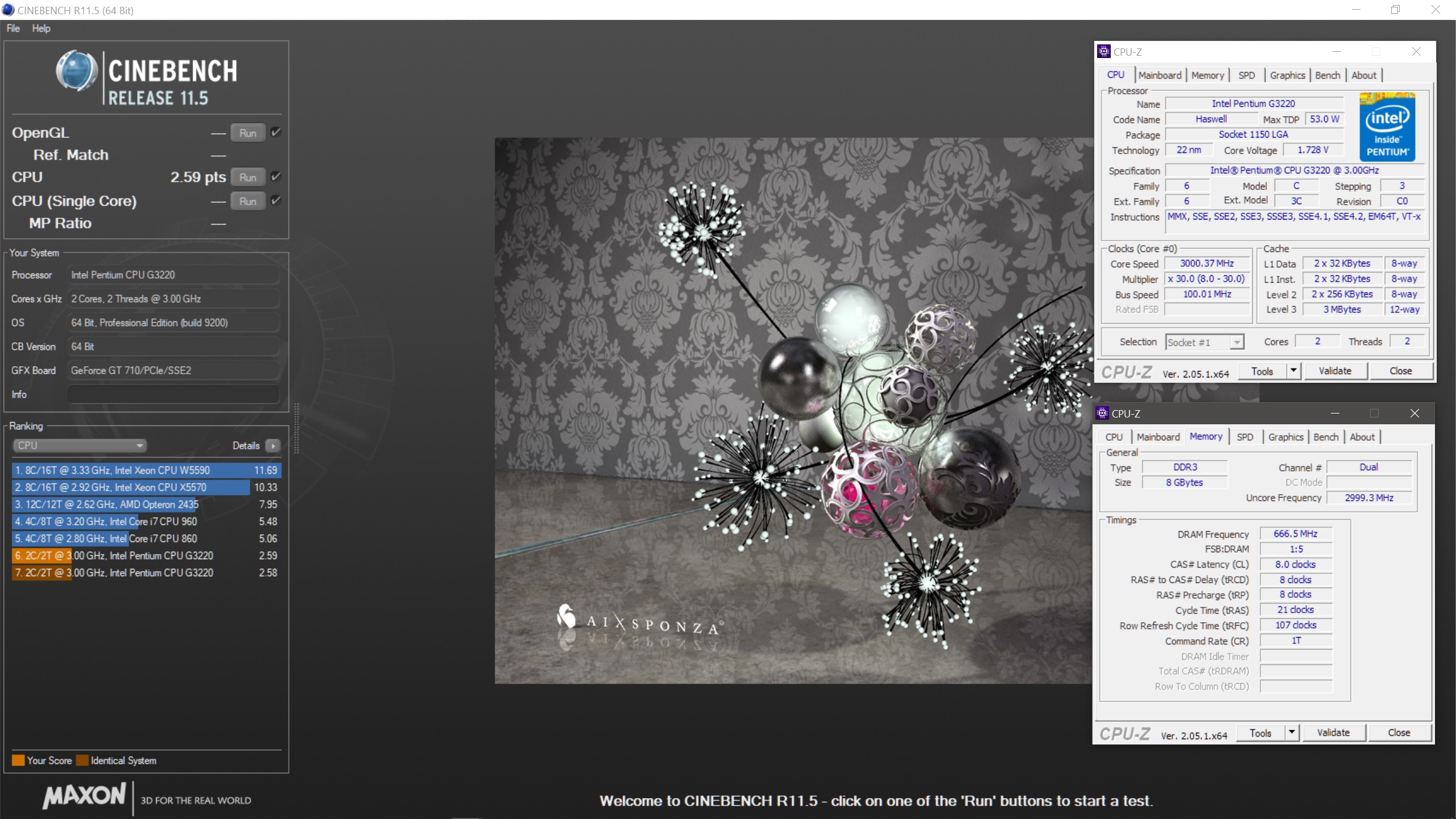
Task: Minimize the Cinebench window
Action: coord(1356,10)
